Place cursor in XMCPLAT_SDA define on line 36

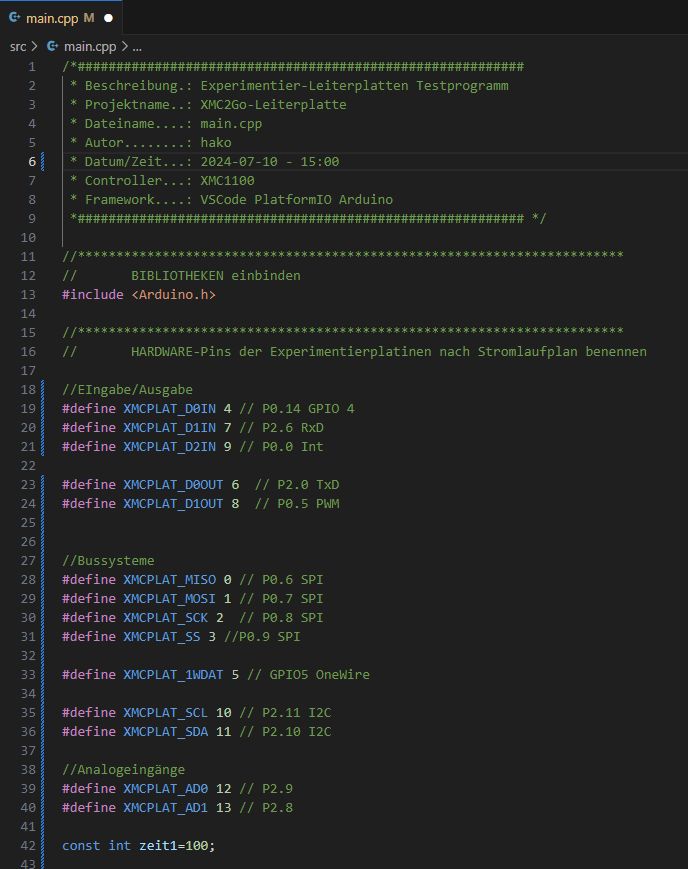165,732
